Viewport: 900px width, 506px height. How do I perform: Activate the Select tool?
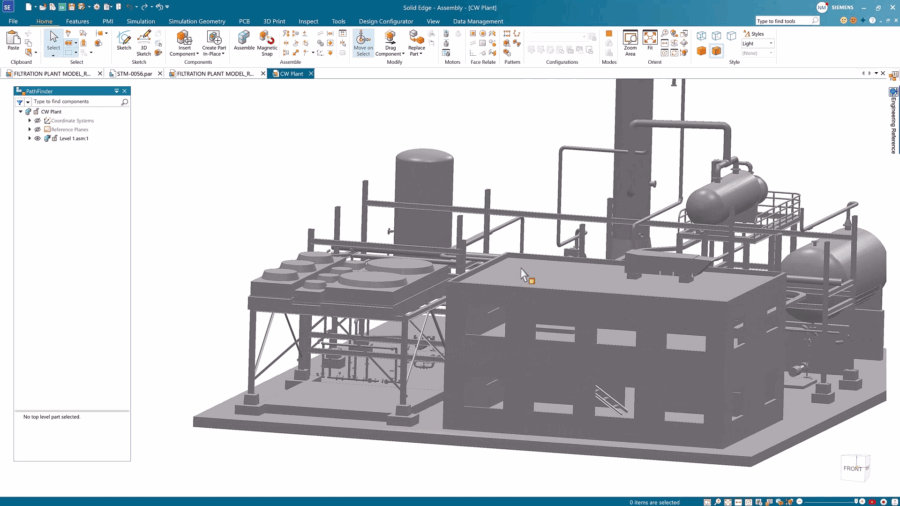click(x=53, y=41)
